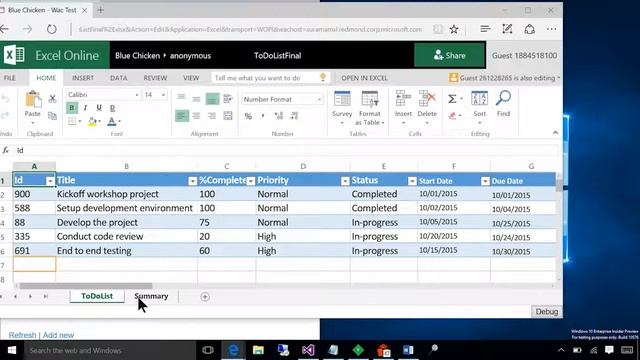Viewport: 640px width, 360px height.
Task: Click the browser refresh icon
Action: 51,29
